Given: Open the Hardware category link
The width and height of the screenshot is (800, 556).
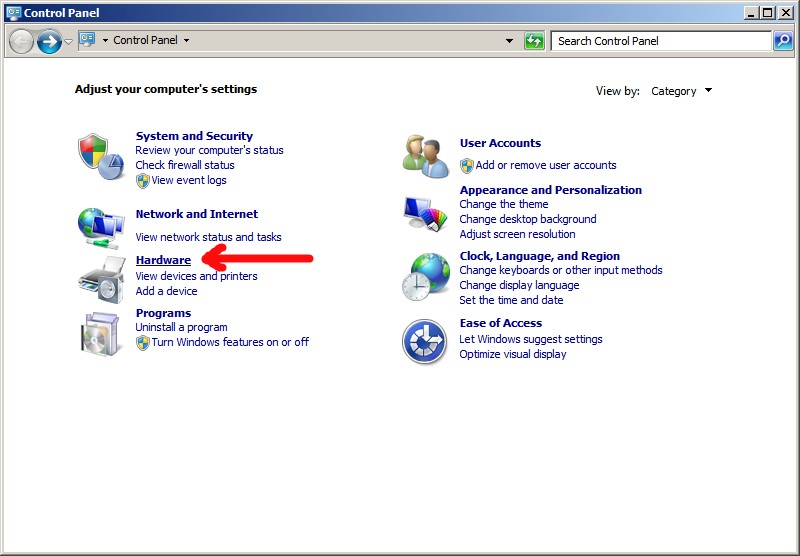Looking at the screenshot, I should tap(163, 260).
